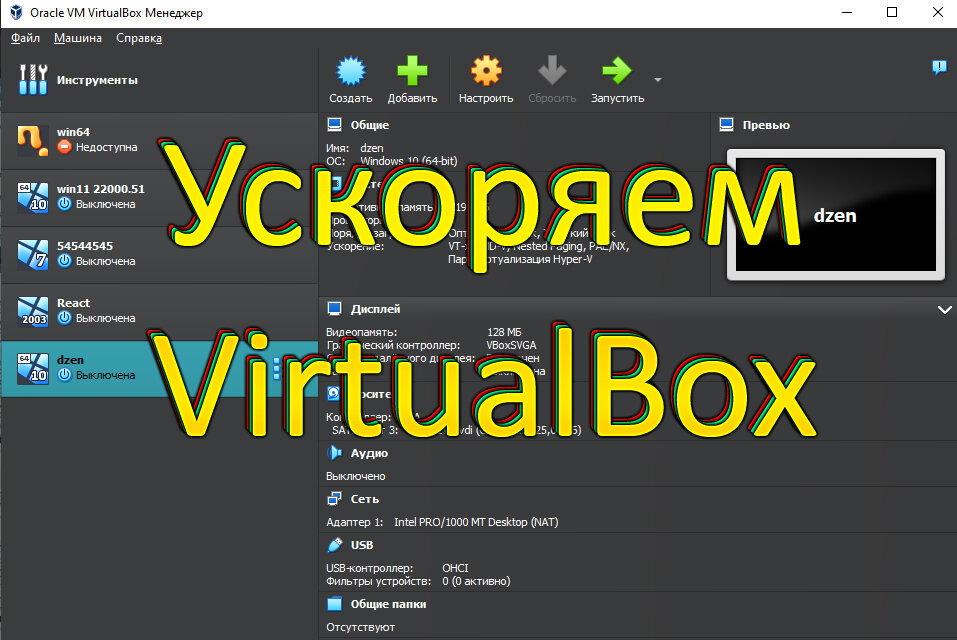Click the 128 МБ video memory value
Screen dimensions: 957x640
click(504, 332)
